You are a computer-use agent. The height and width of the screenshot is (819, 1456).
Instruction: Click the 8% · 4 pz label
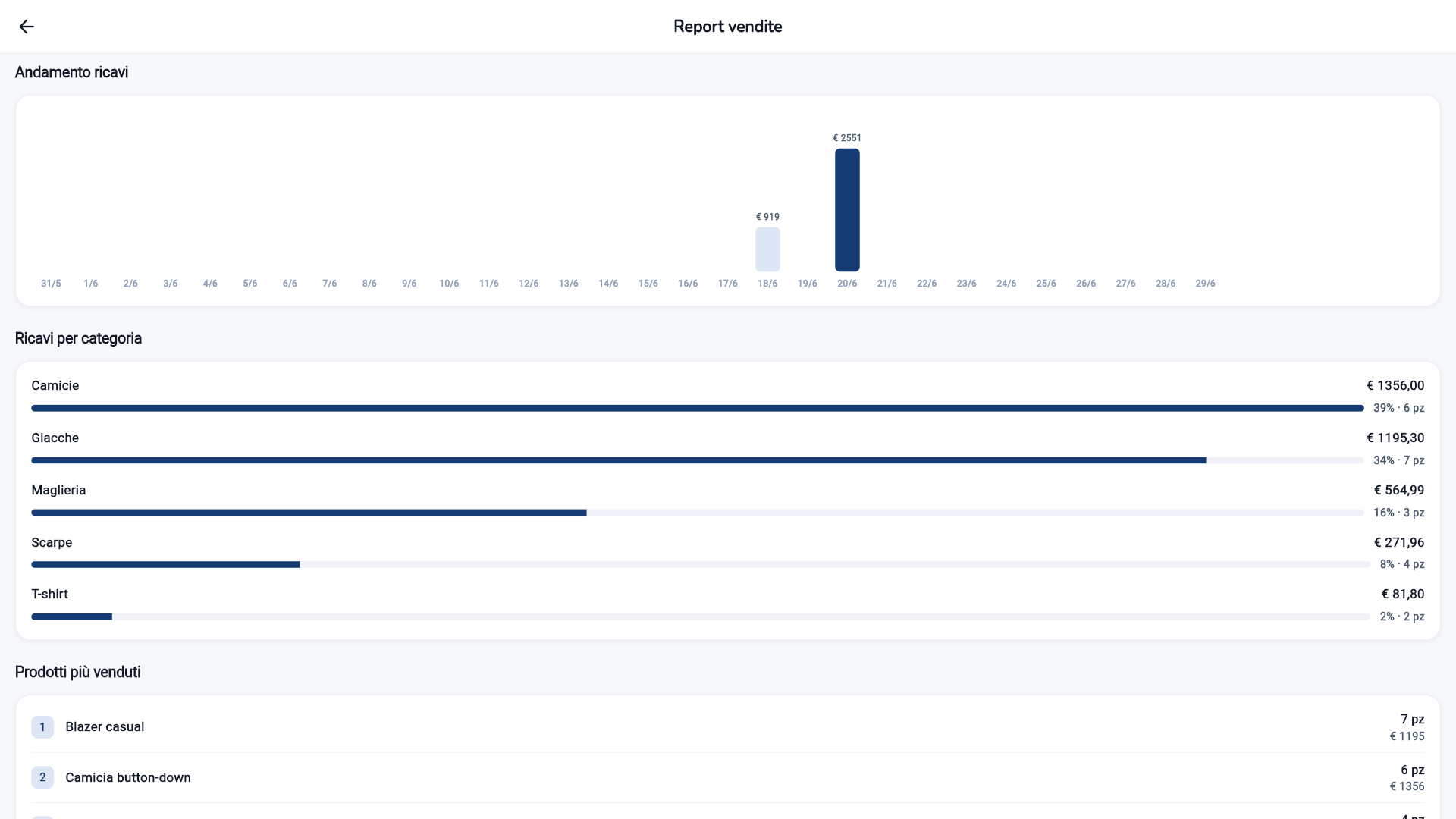pyautogui.click(x=1402, y=564)
